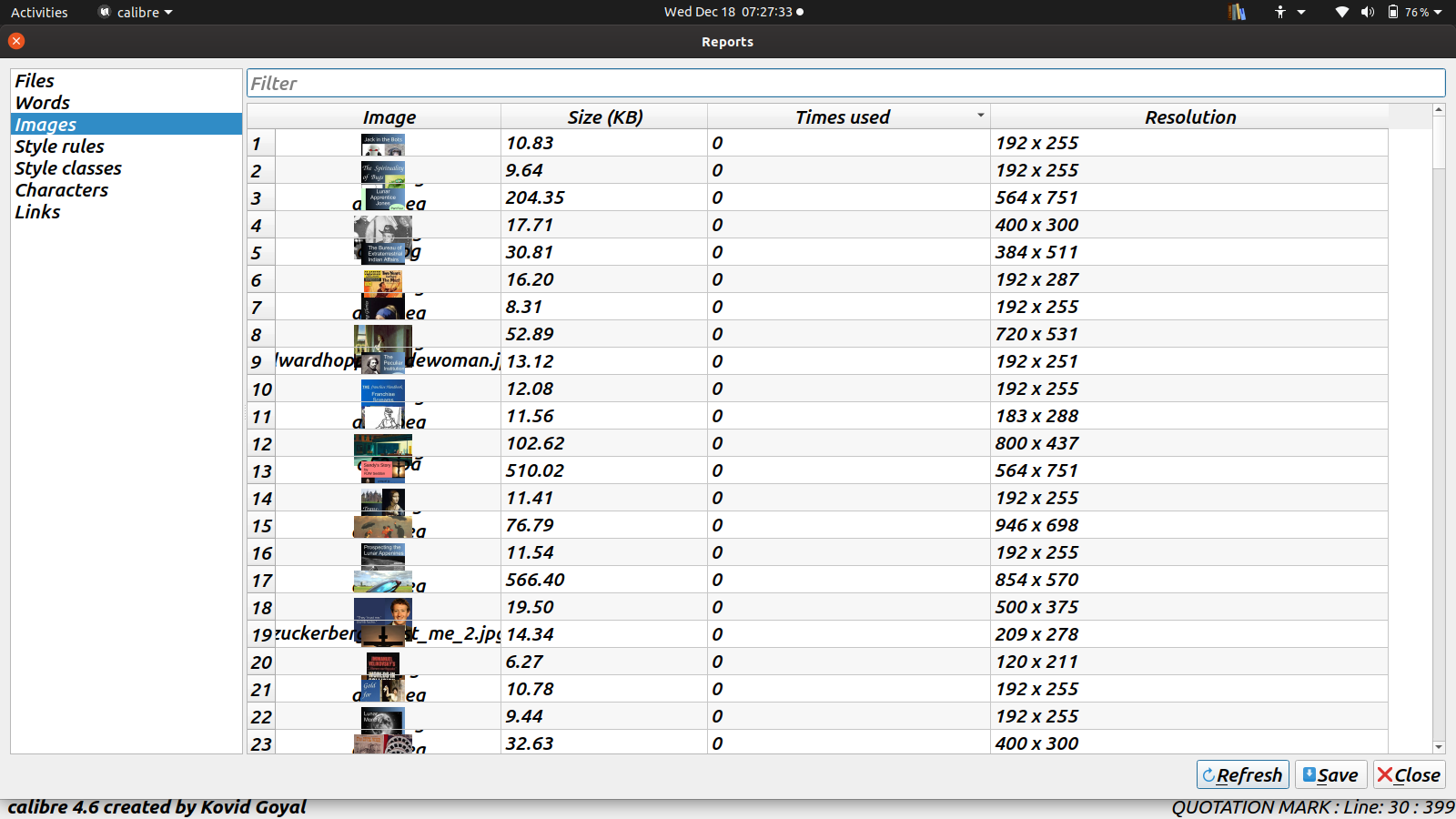Screen dimensions: 1456x819
Task: Select the thumbnail in the 204.35 KB row
Action: [x=383, y=197]
